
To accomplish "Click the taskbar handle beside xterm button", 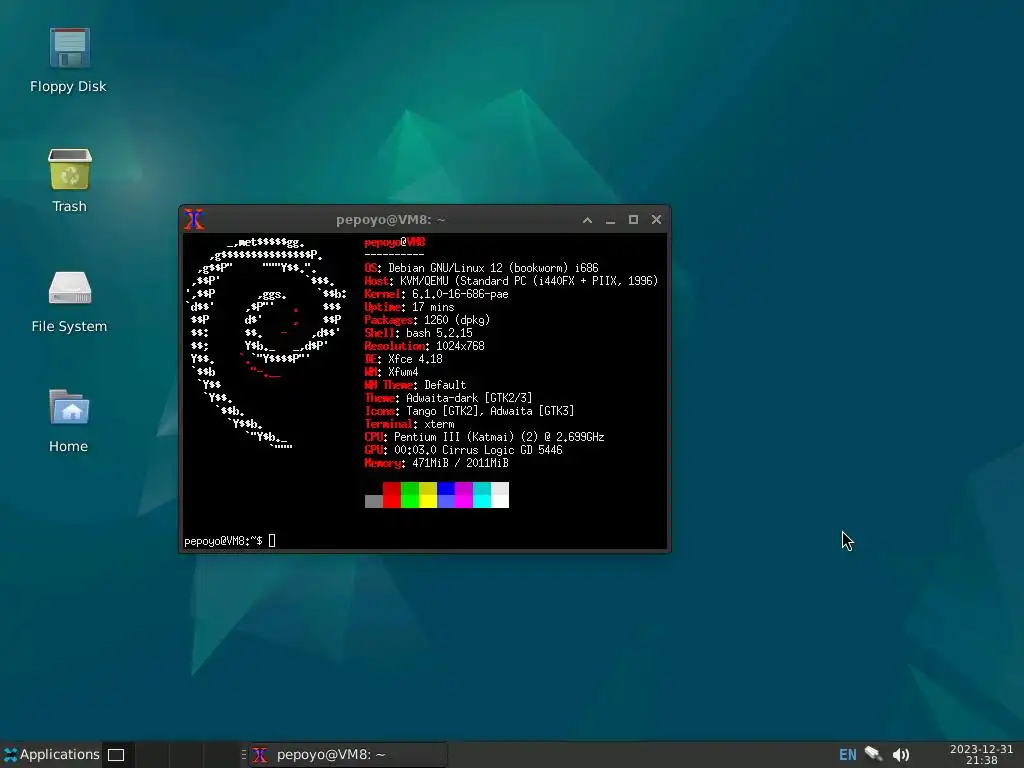I will 244,755.
